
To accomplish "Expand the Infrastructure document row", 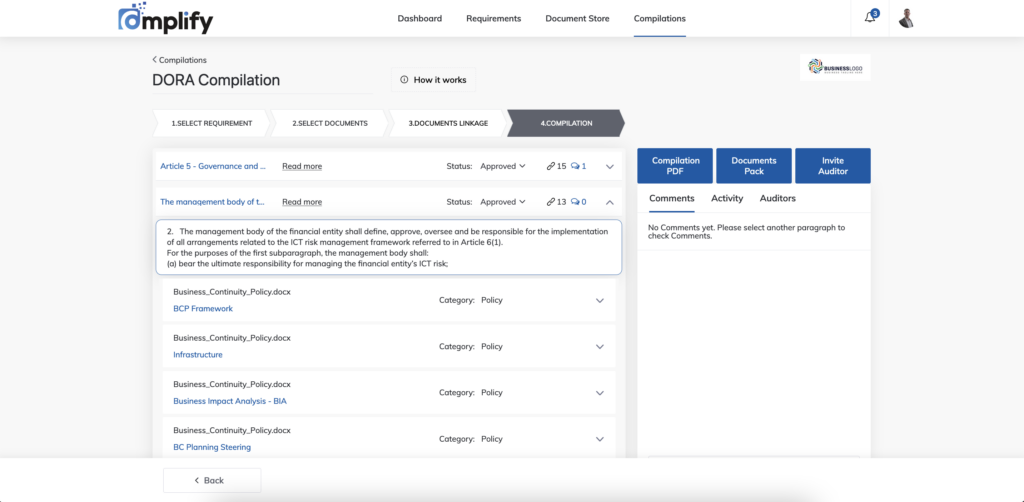I will (x=600, y=347).
